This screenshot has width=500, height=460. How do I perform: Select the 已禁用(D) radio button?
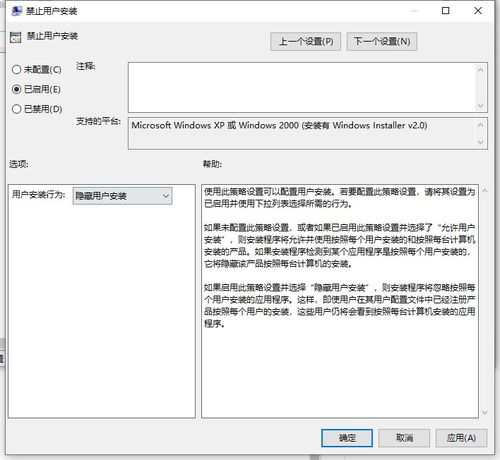tap(16, 109)
